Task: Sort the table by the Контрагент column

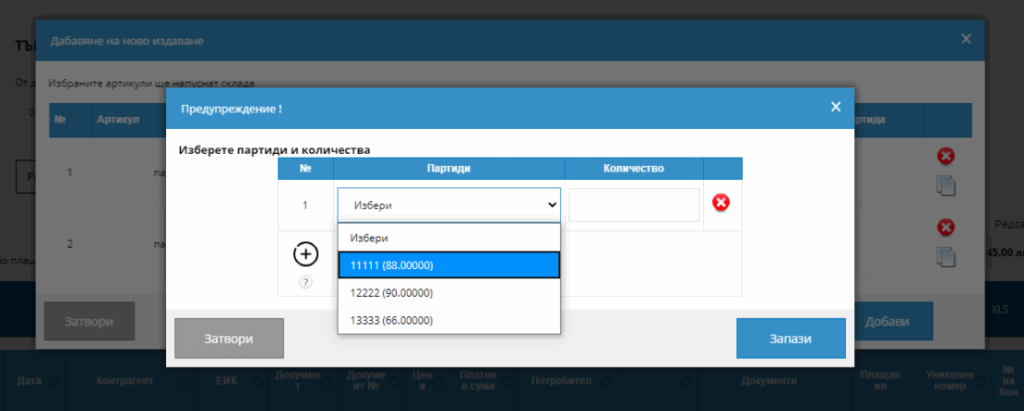Action: point(125,381)
